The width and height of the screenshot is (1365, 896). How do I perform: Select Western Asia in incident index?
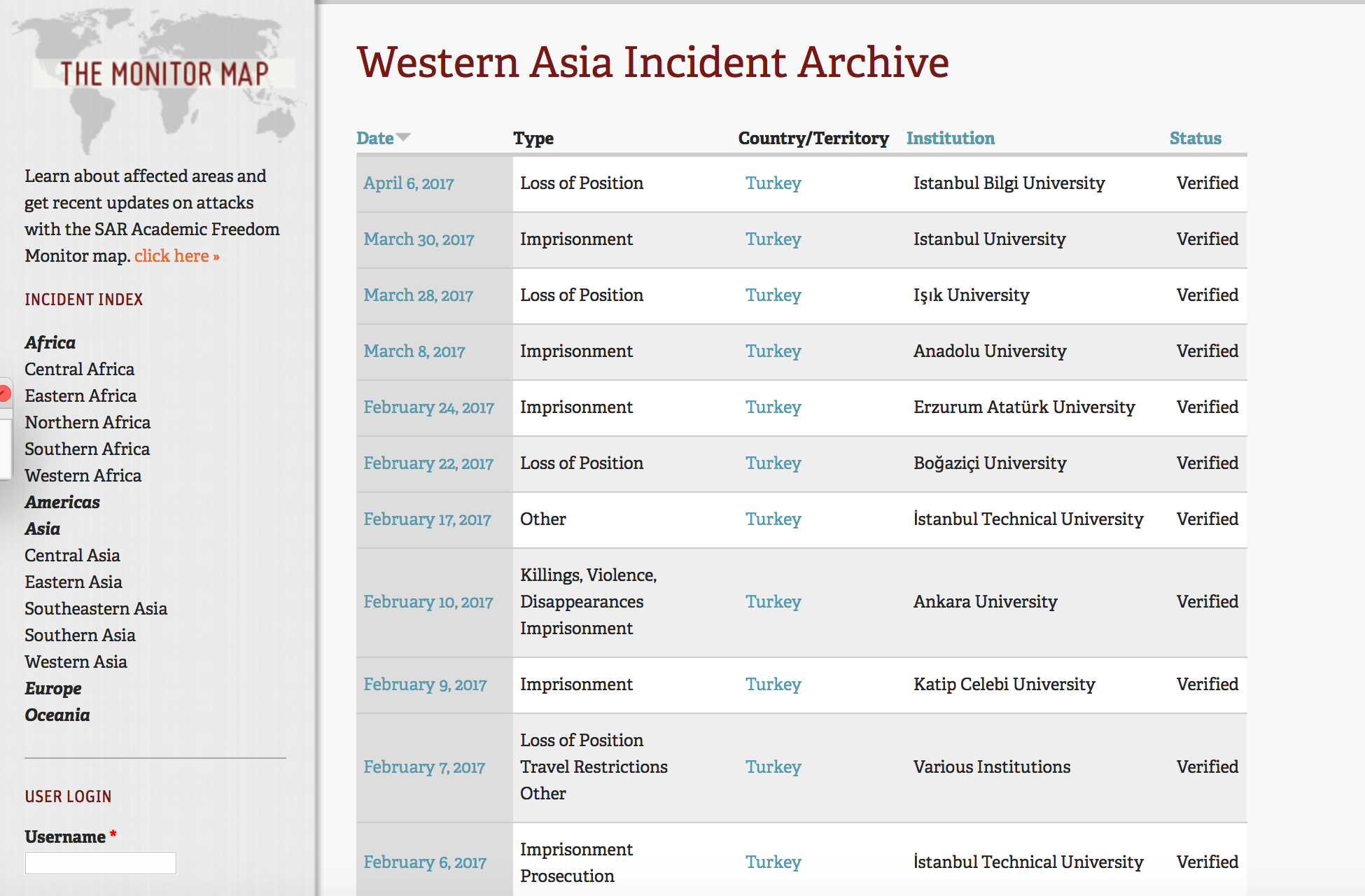76,662
